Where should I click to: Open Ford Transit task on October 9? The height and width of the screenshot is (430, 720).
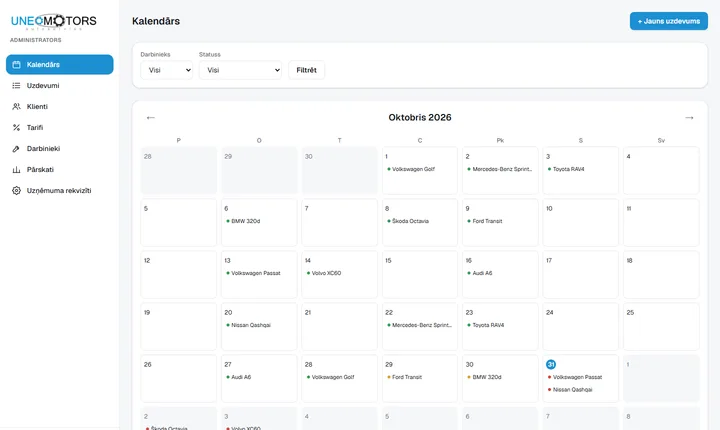(485, 221)
